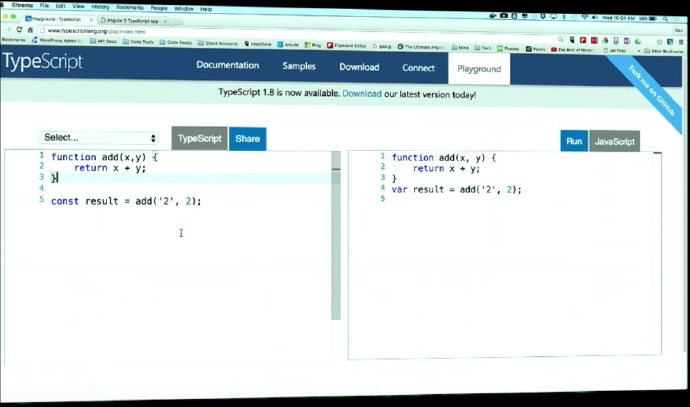Open the API Docs bookmark folder

tap(103, 41)
